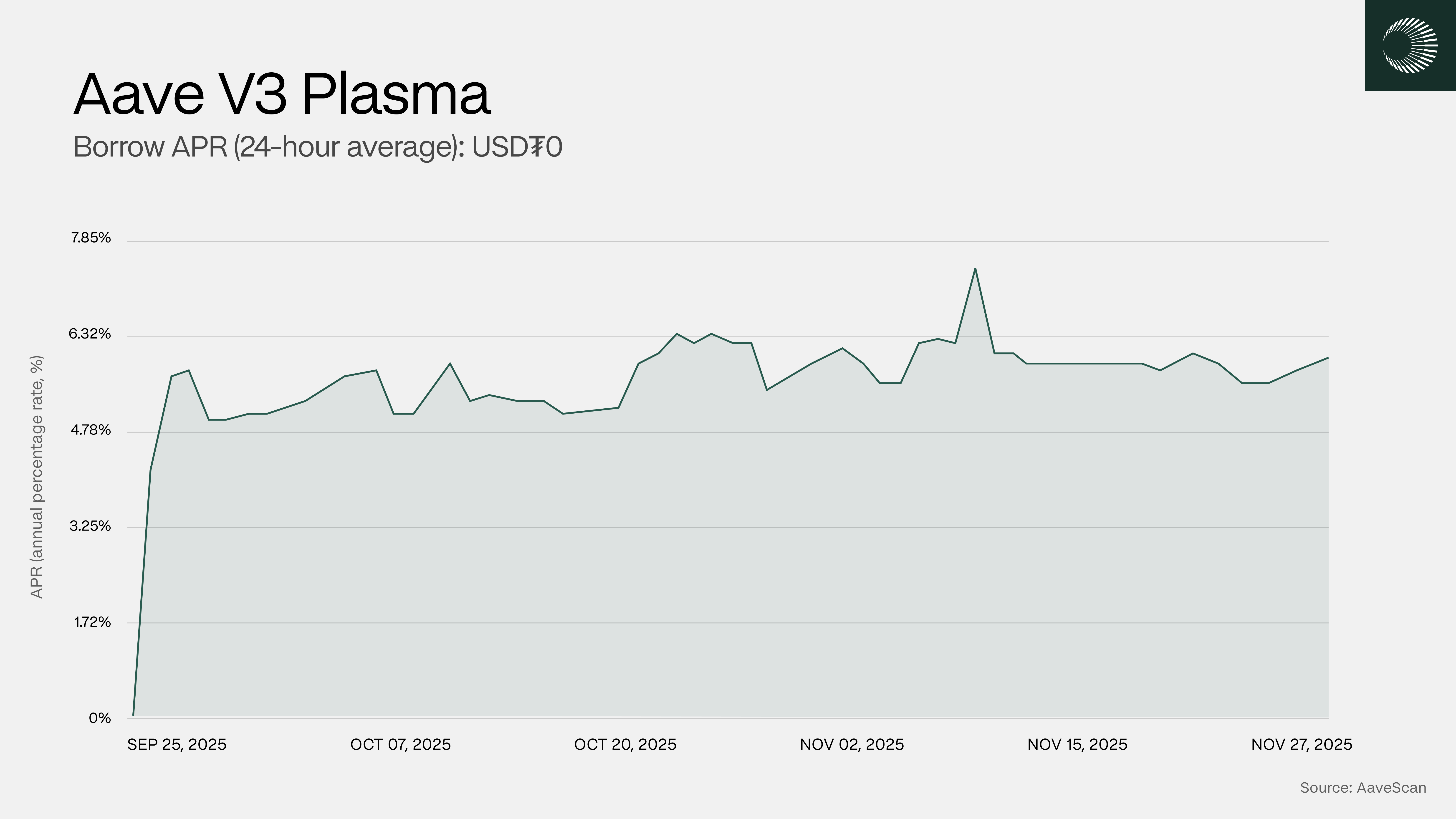Click the 3.25% y-axis label
This screenshot has height=819, width=1456.
pos(91,526)
